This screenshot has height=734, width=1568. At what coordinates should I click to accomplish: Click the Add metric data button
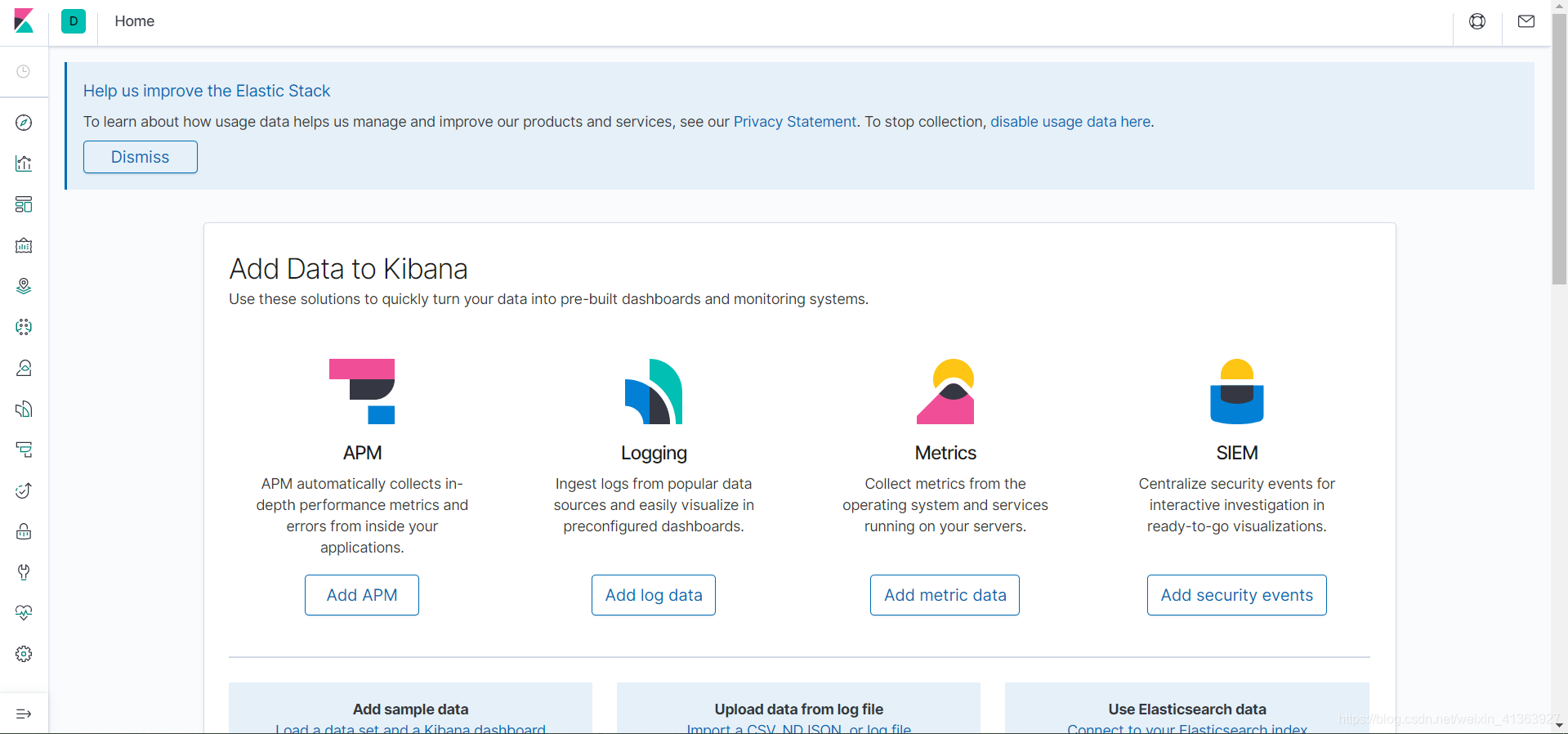(x=945, y=595)
